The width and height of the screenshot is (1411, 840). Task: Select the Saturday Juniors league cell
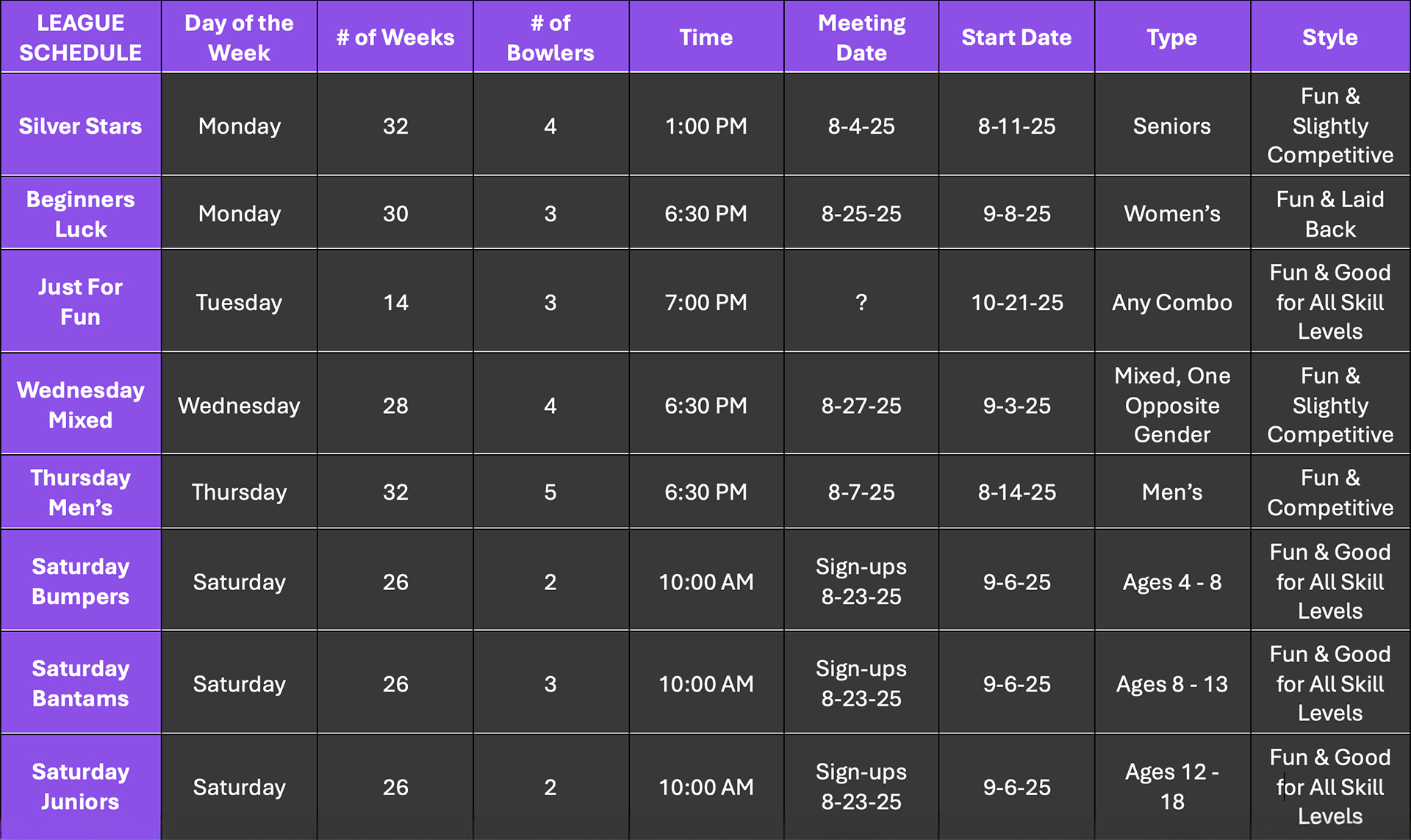(81, 786)
